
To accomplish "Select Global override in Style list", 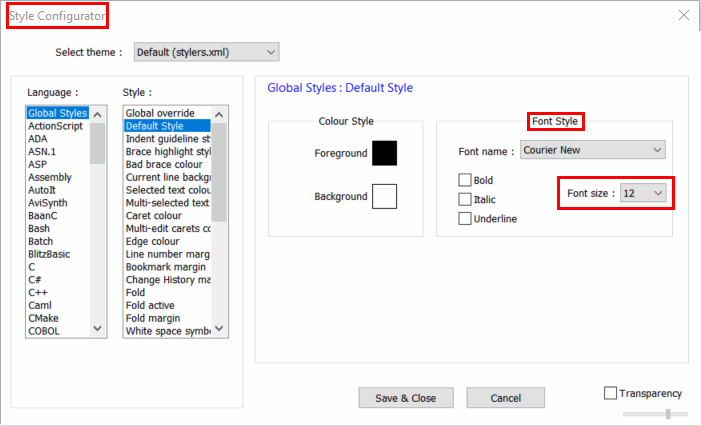I will coord(160,113).
